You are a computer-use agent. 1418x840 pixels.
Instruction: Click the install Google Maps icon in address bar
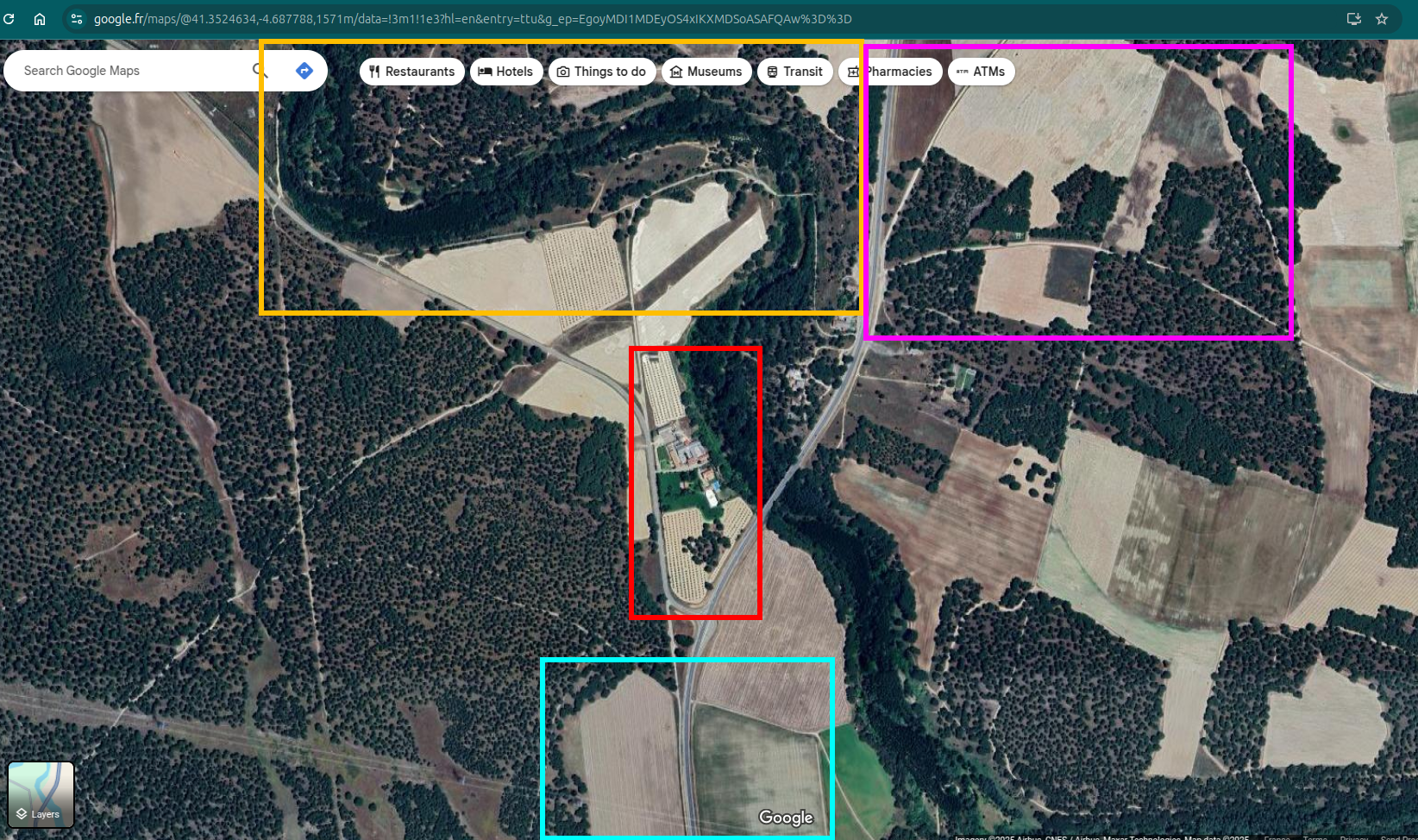pyautogui.click(x=1354, y=18)
